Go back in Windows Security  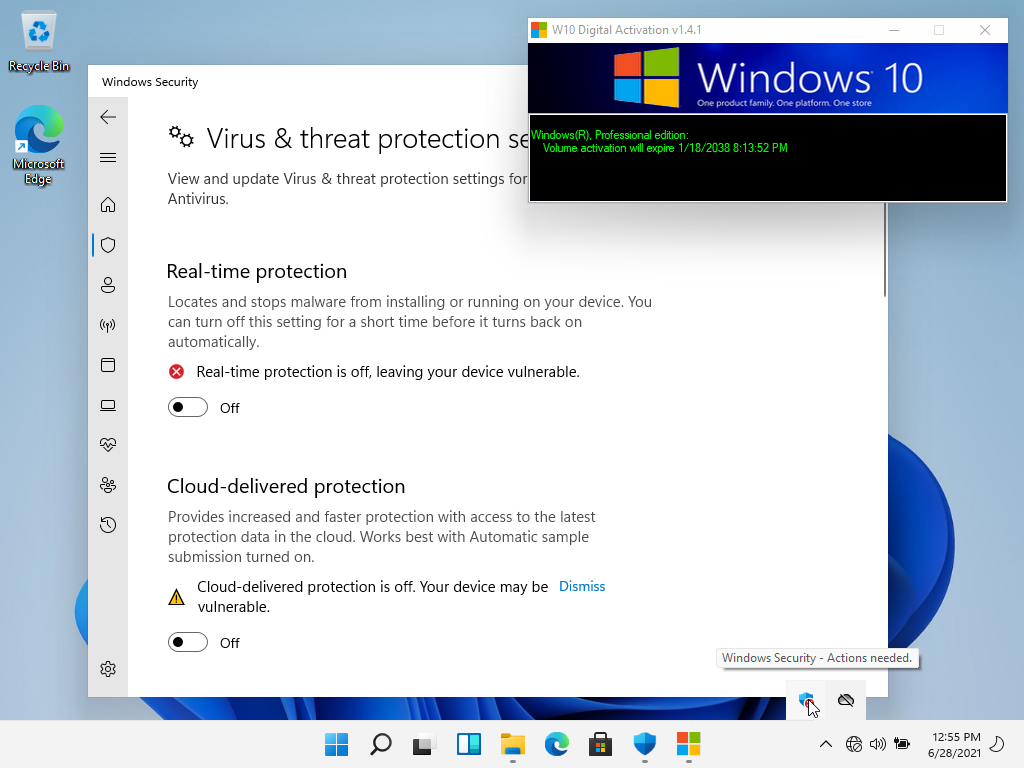[x=108, y=117]
